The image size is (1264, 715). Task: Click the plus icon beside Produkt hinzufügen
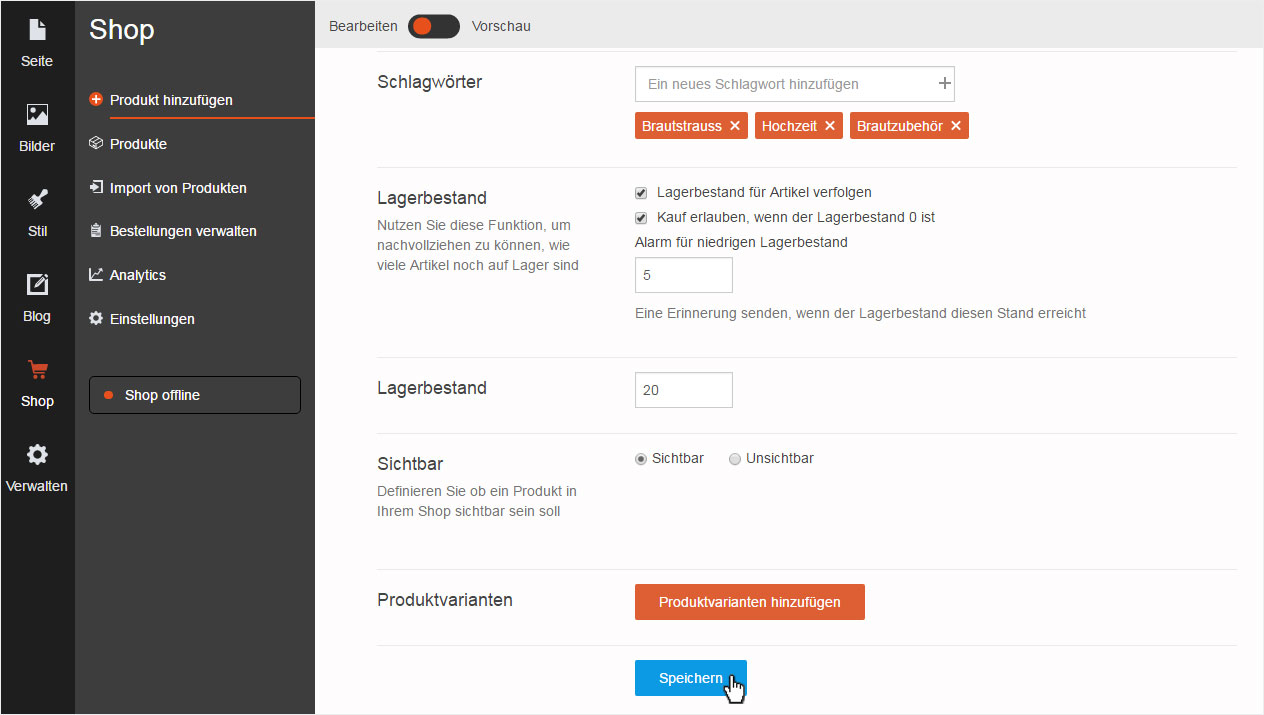click(x=96, y=100)
